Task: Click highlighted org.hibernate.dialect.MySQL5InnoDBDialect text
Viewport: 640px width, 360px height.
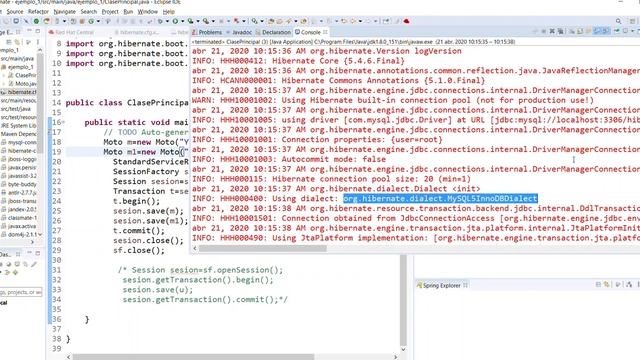Action: pos(440,198)
